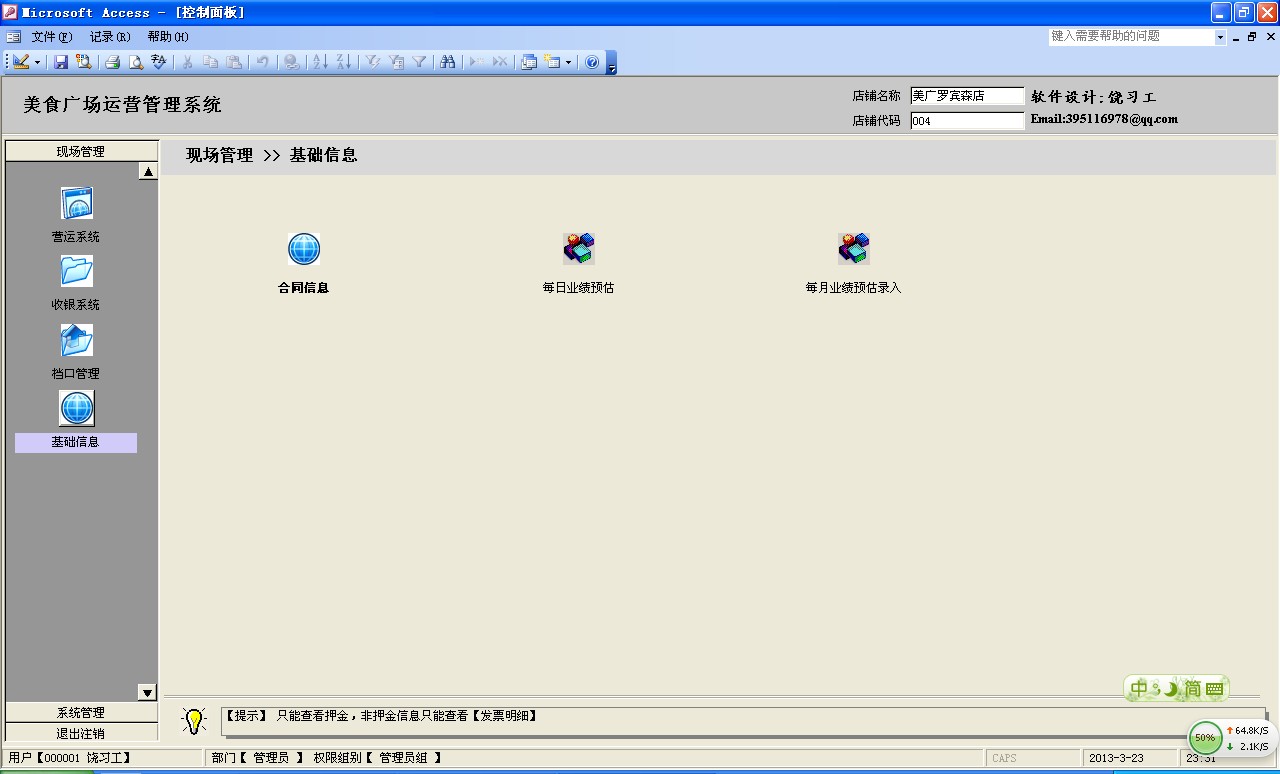This screenshot has width=1280, height=774.
Task: Click the sidebar scroll down arrow
Action: (148, 692)
